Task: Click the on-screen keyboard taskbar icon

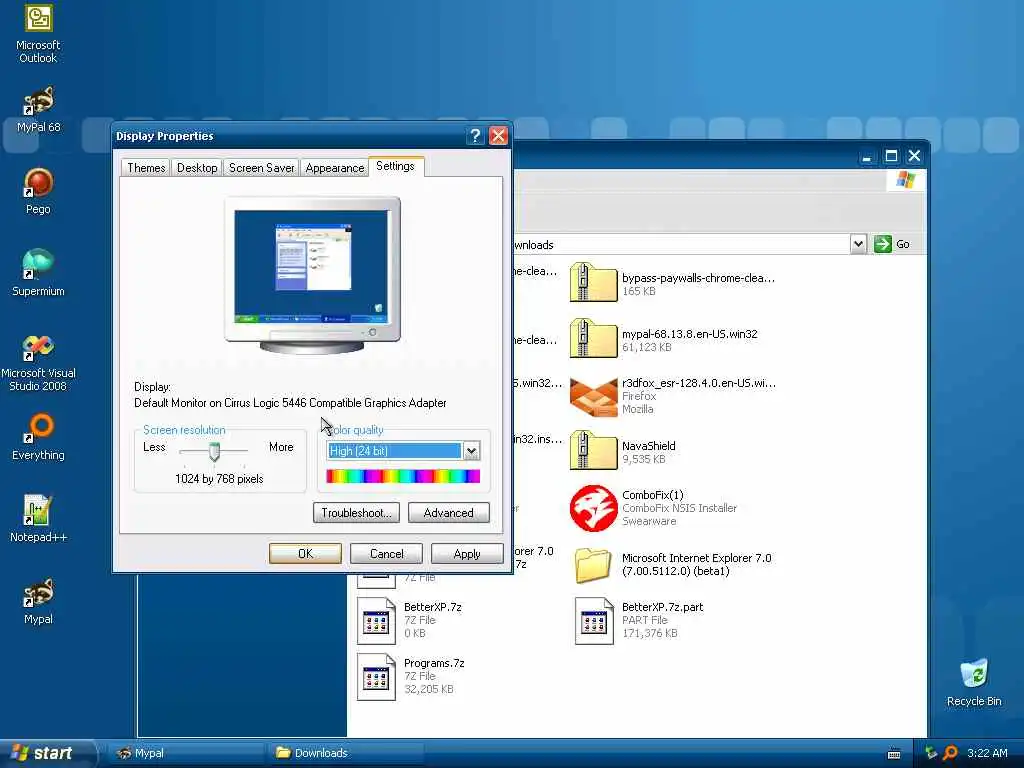Action: click(x=894, y=754)
